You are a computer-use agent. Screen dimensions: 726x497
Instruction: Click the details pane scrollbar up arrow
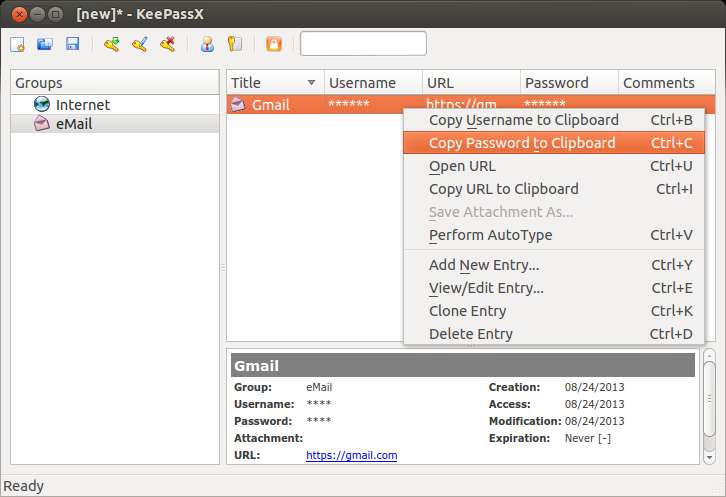click(709, 356)
